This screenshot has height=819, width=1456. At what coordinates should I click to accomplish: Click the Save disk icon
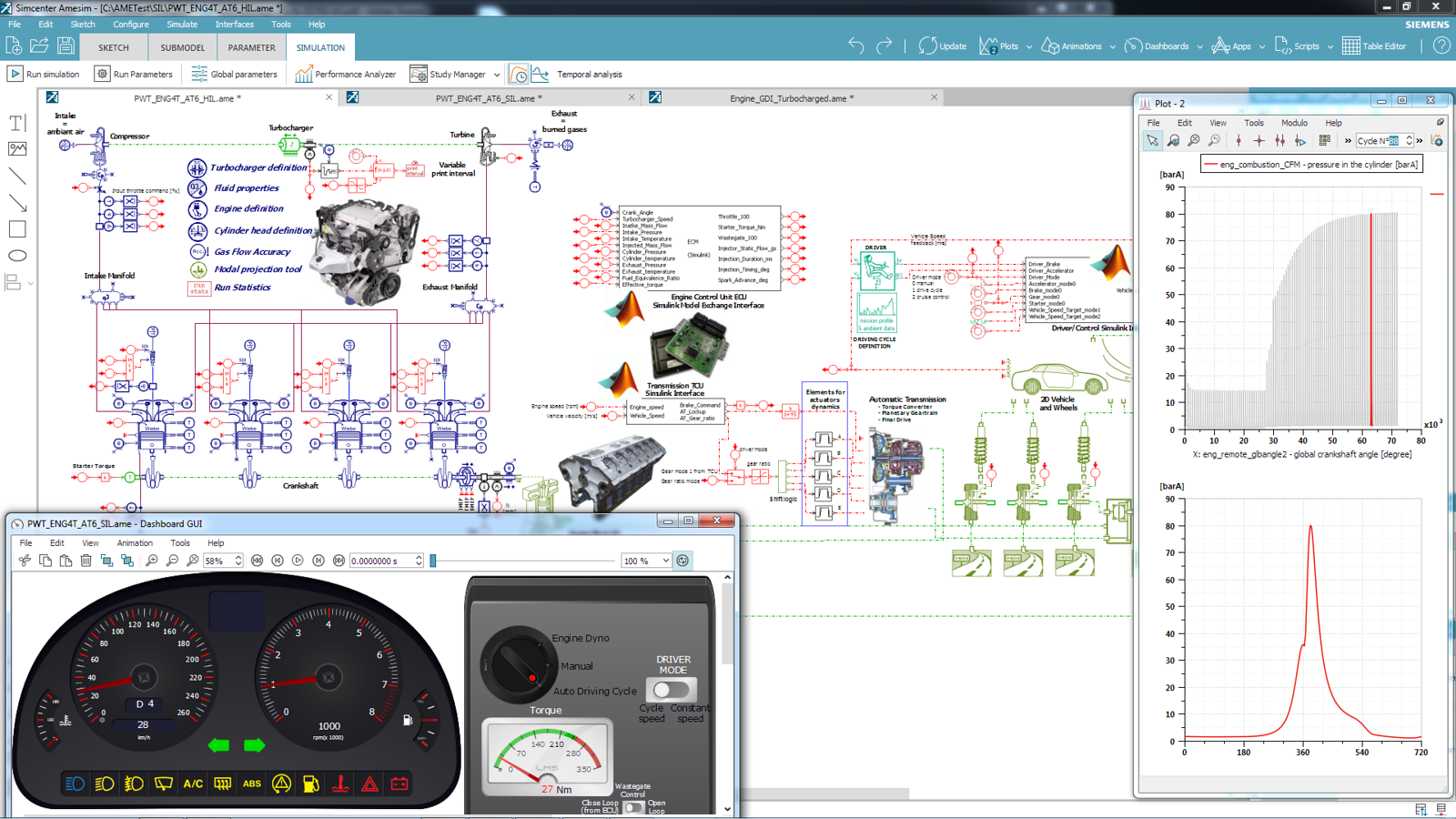(66, 45)
